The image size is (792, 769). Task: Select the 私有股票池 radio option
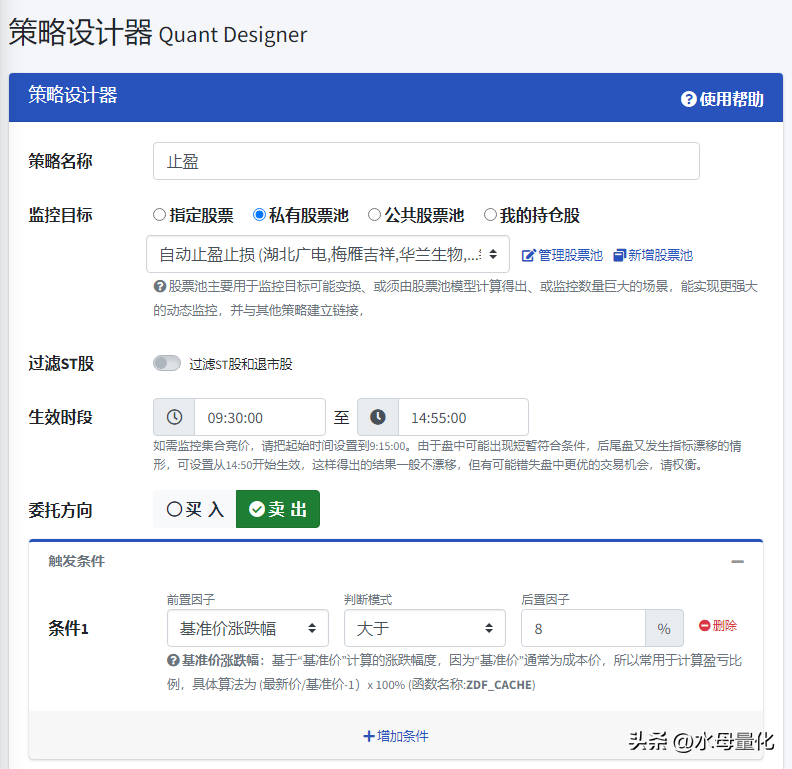point(301,215)
